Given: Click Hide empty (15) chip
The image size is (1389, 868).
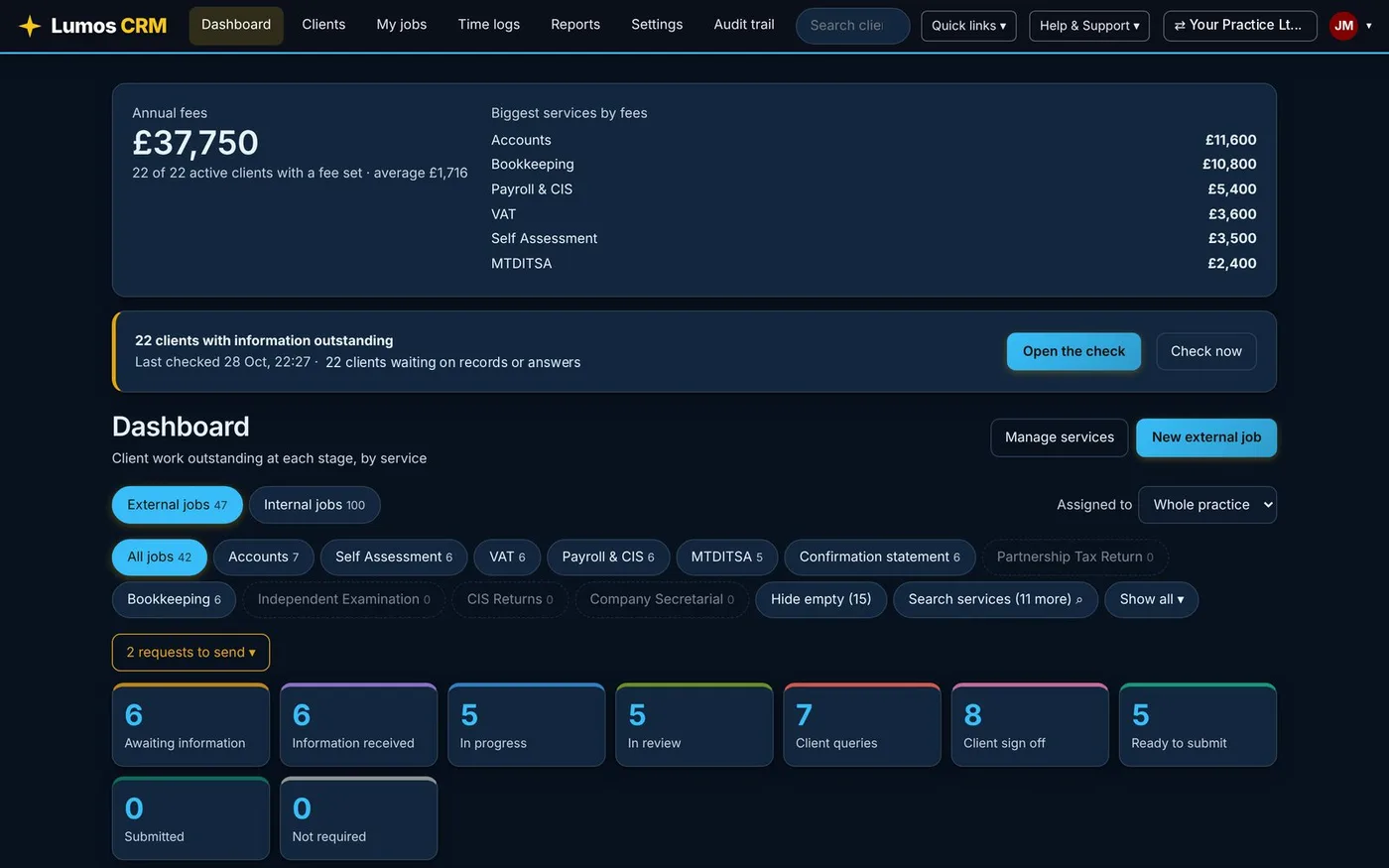Looking at the screenshot, I should [821, 600].
